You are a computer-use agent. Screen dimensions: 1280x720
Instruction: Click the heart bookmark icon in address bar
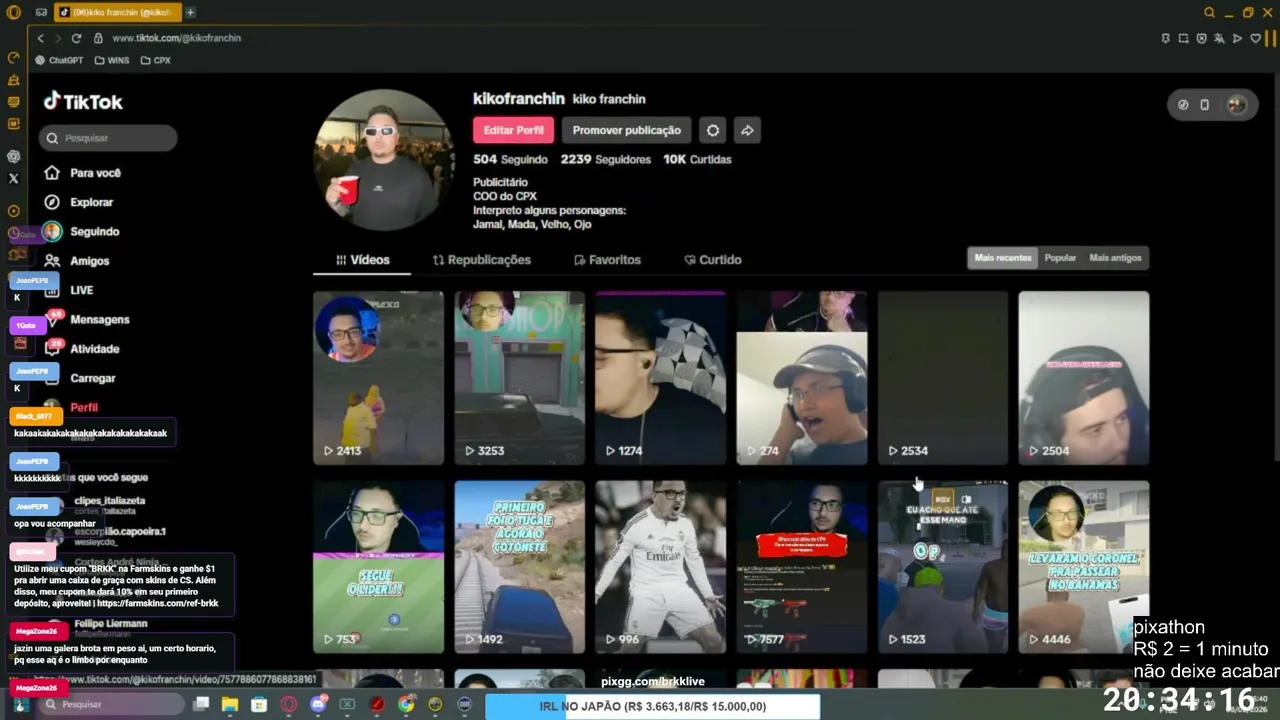1255,38
